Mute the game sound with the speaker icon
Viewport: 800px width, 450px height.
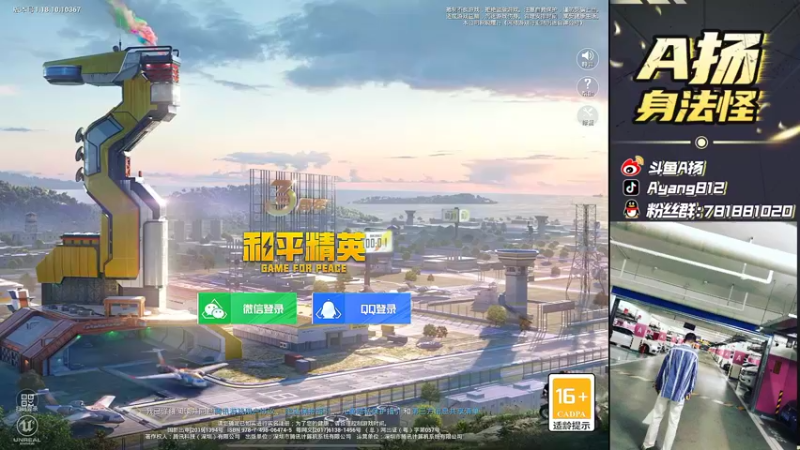tap(587, 58)
